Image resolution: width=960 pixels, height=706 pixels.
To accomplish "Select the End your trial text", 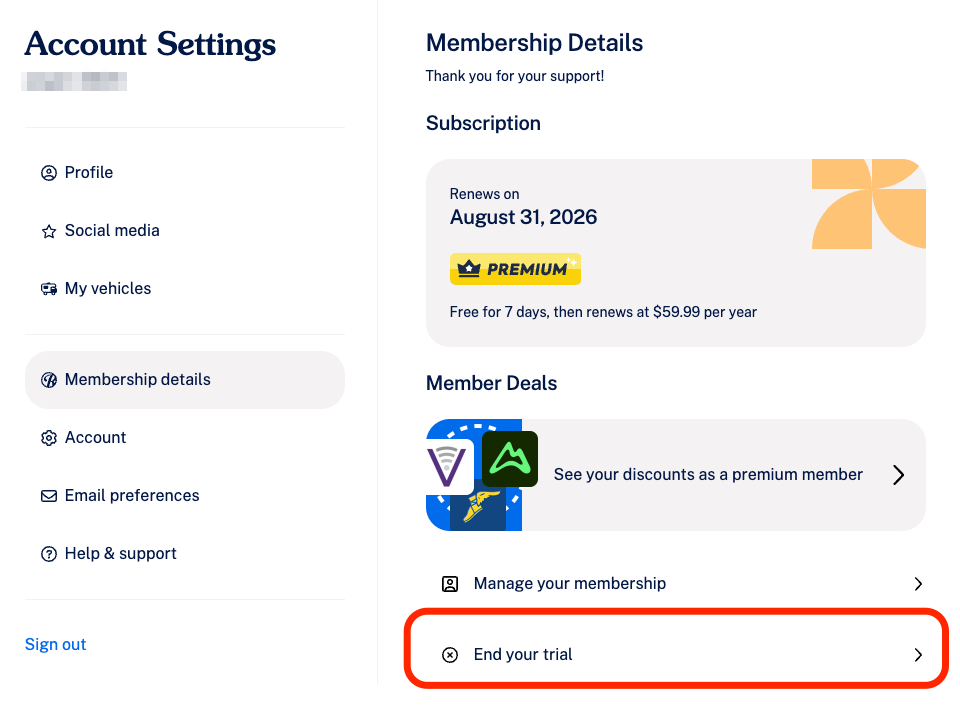I will [523, 655].
